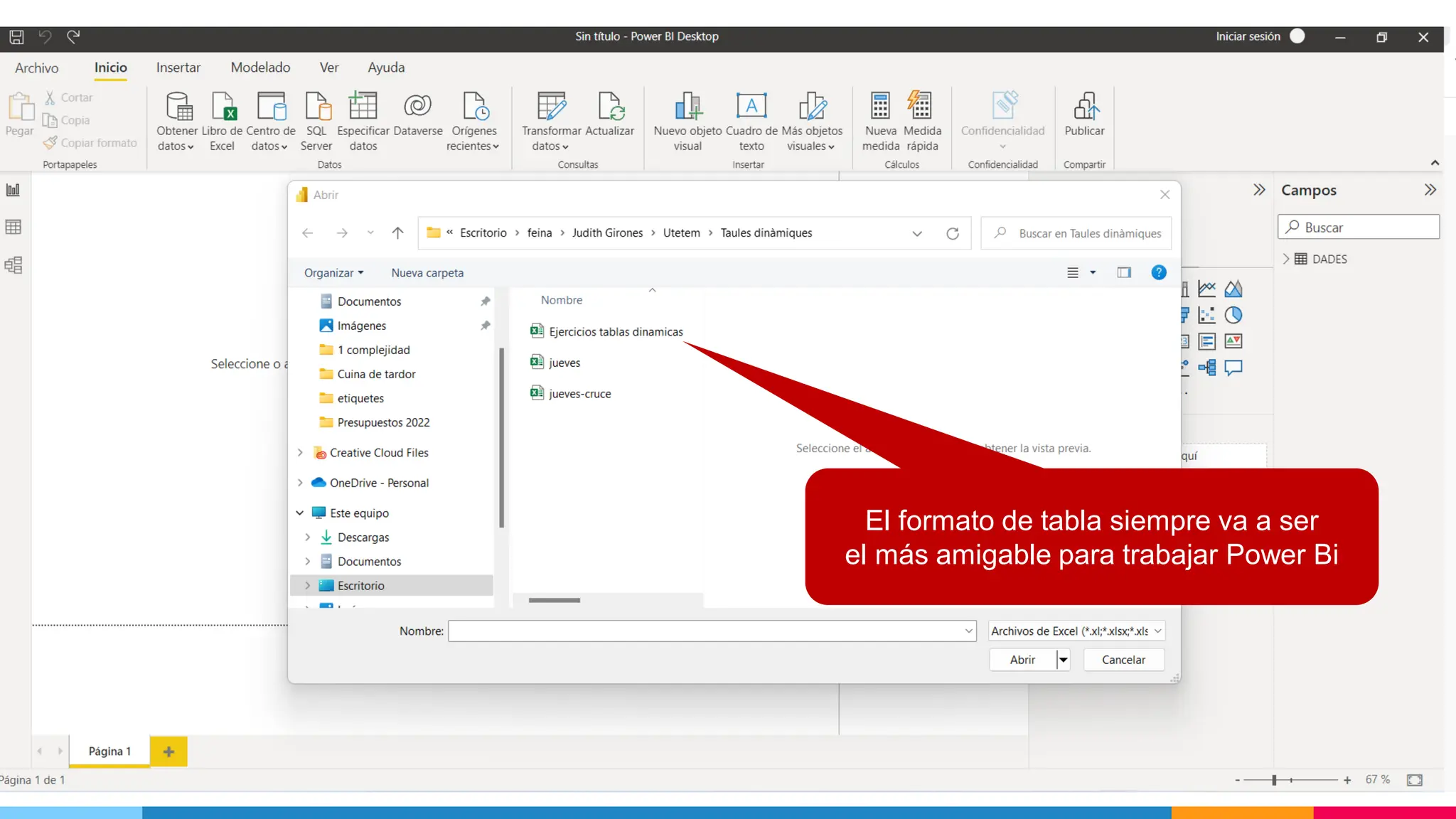Add a new page with plus button
Image resolution: width=1456 pixels, height=819 pixels.
pos(168,751)
